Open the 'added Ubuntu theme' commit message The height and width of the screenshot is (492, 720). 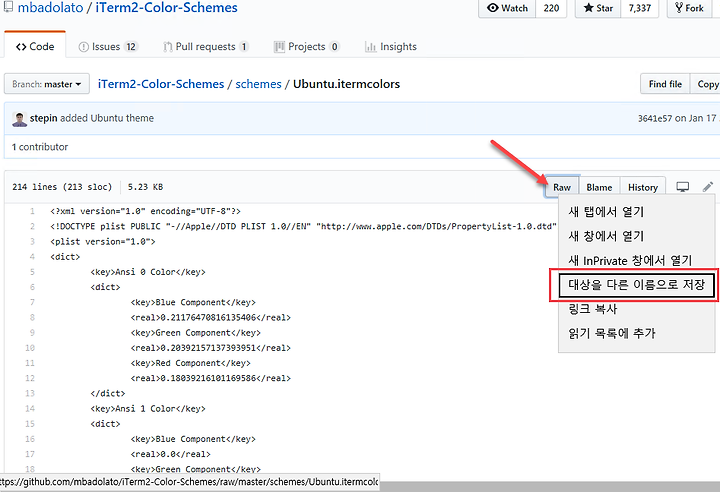click(107, 118)
